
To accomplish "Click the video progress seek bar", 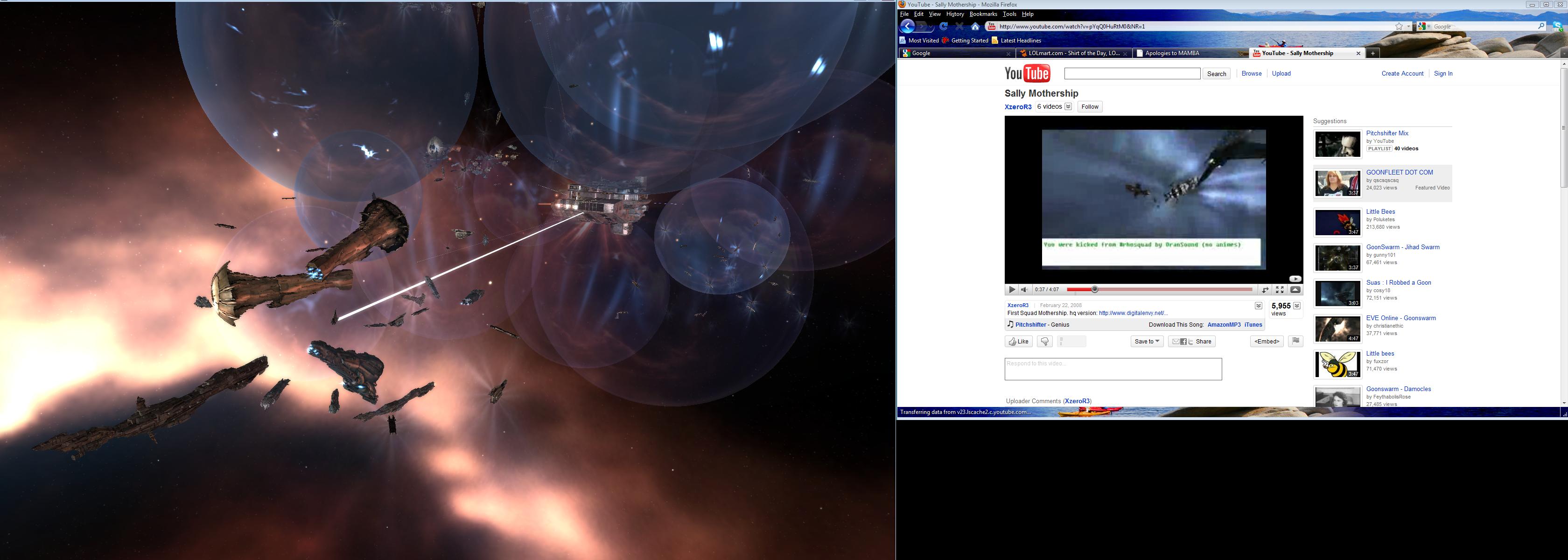I will [x=1160, y=290].
